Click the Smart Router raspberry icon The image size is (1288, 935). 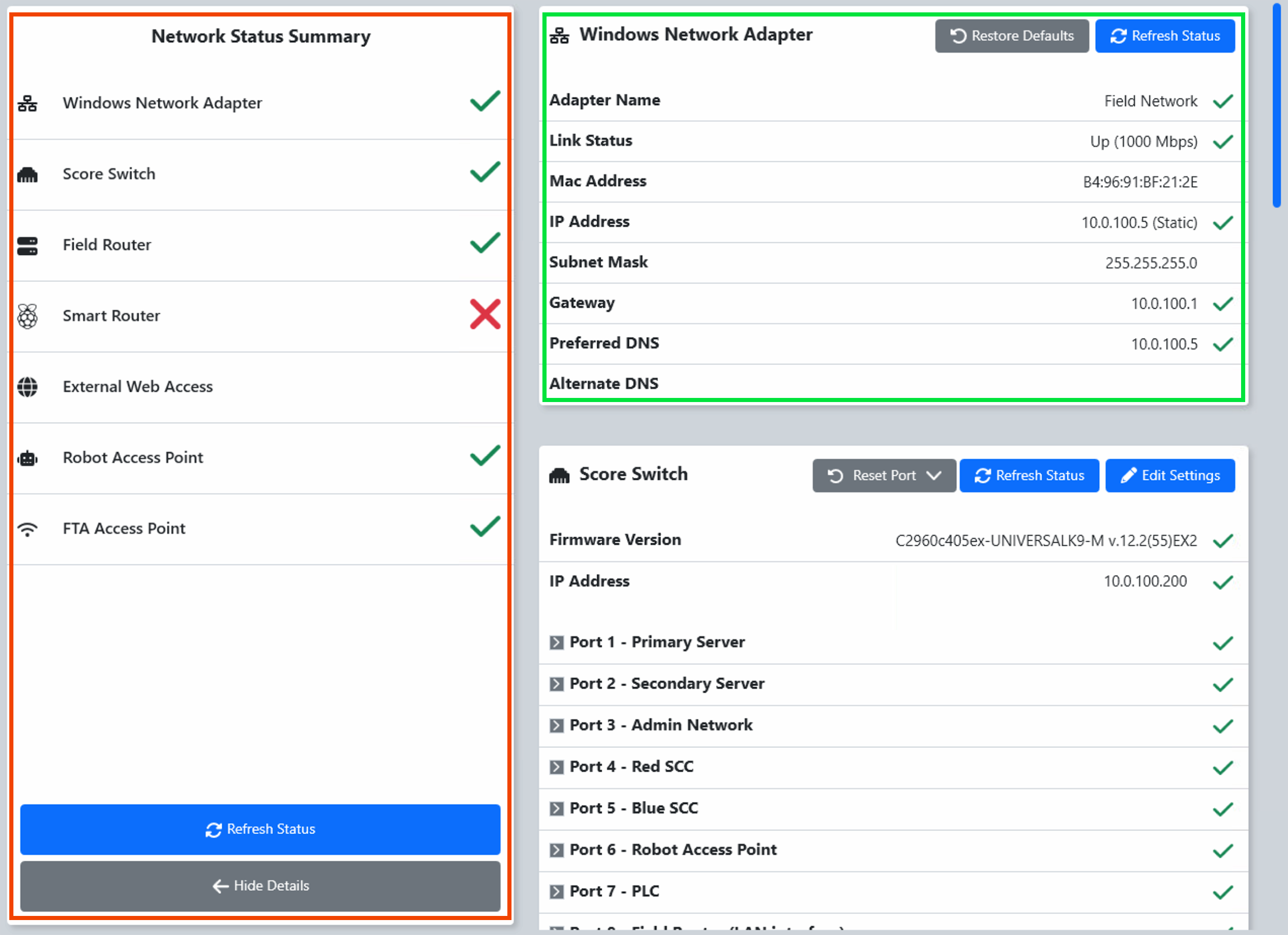coord(27,316)
